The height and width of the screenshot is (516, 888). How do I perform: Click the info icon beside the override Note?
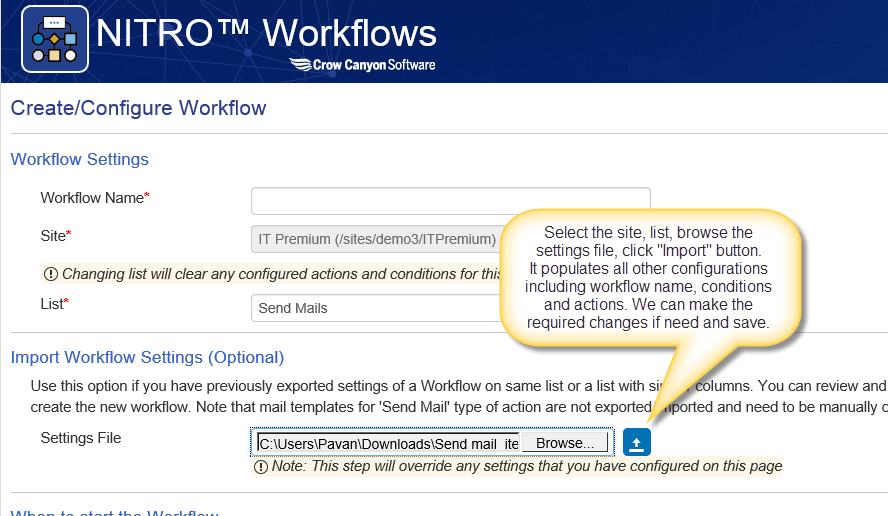(x=261, y=467)
